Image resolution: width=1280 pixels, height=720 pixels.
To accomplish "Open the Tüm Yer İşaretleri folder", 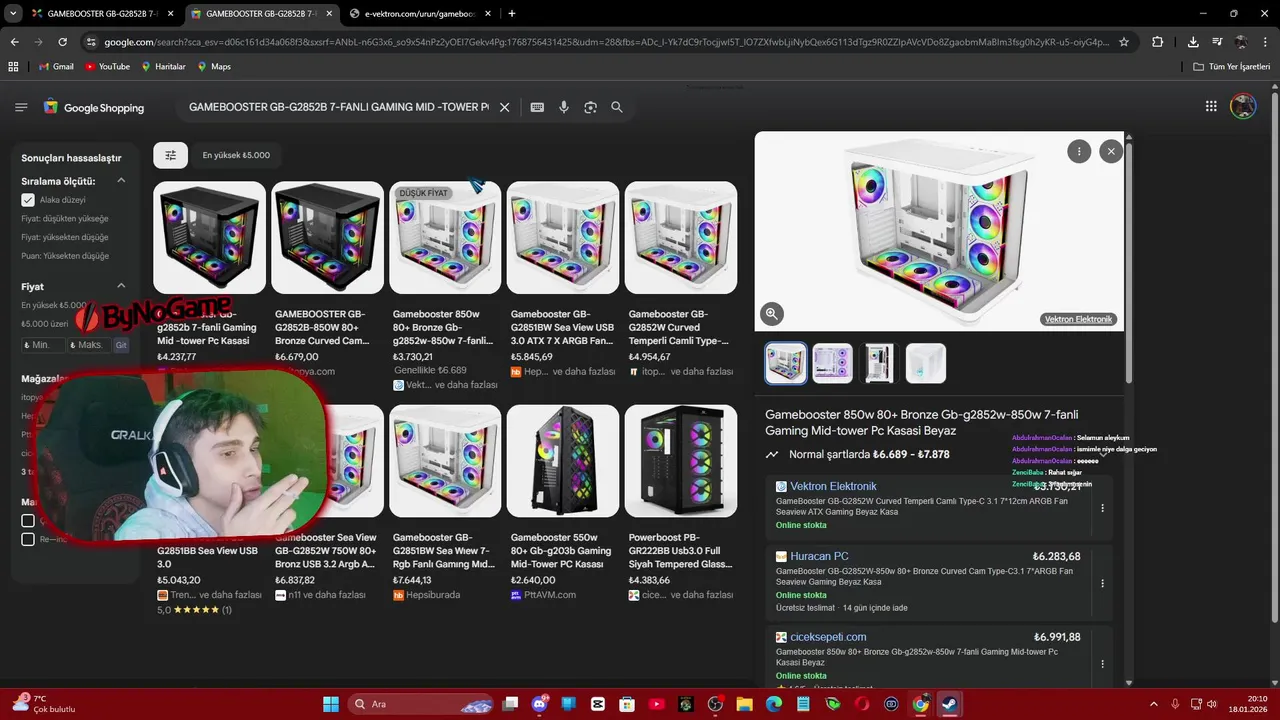I will coord(1232,66).
